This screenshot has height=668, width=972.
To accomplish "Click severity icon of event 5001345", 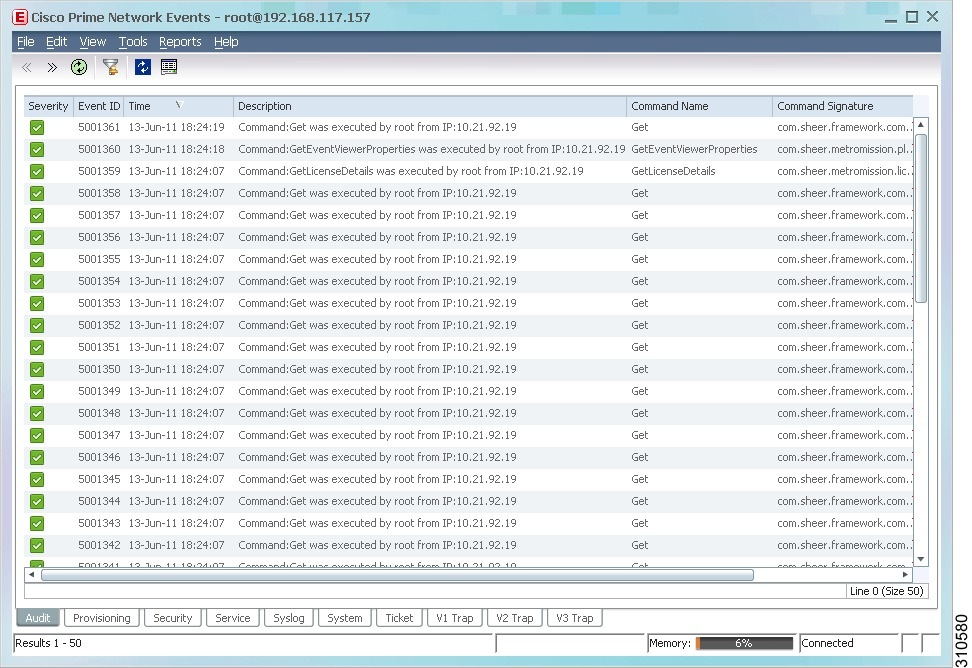I will click(37, 480).
